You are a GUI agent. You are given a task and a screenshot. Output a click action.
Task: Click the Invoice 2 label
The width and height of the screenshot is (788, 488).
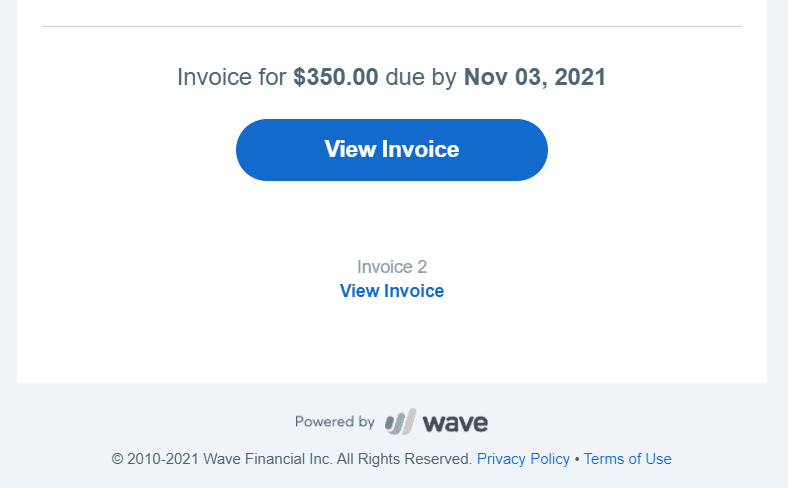(391, 267)
